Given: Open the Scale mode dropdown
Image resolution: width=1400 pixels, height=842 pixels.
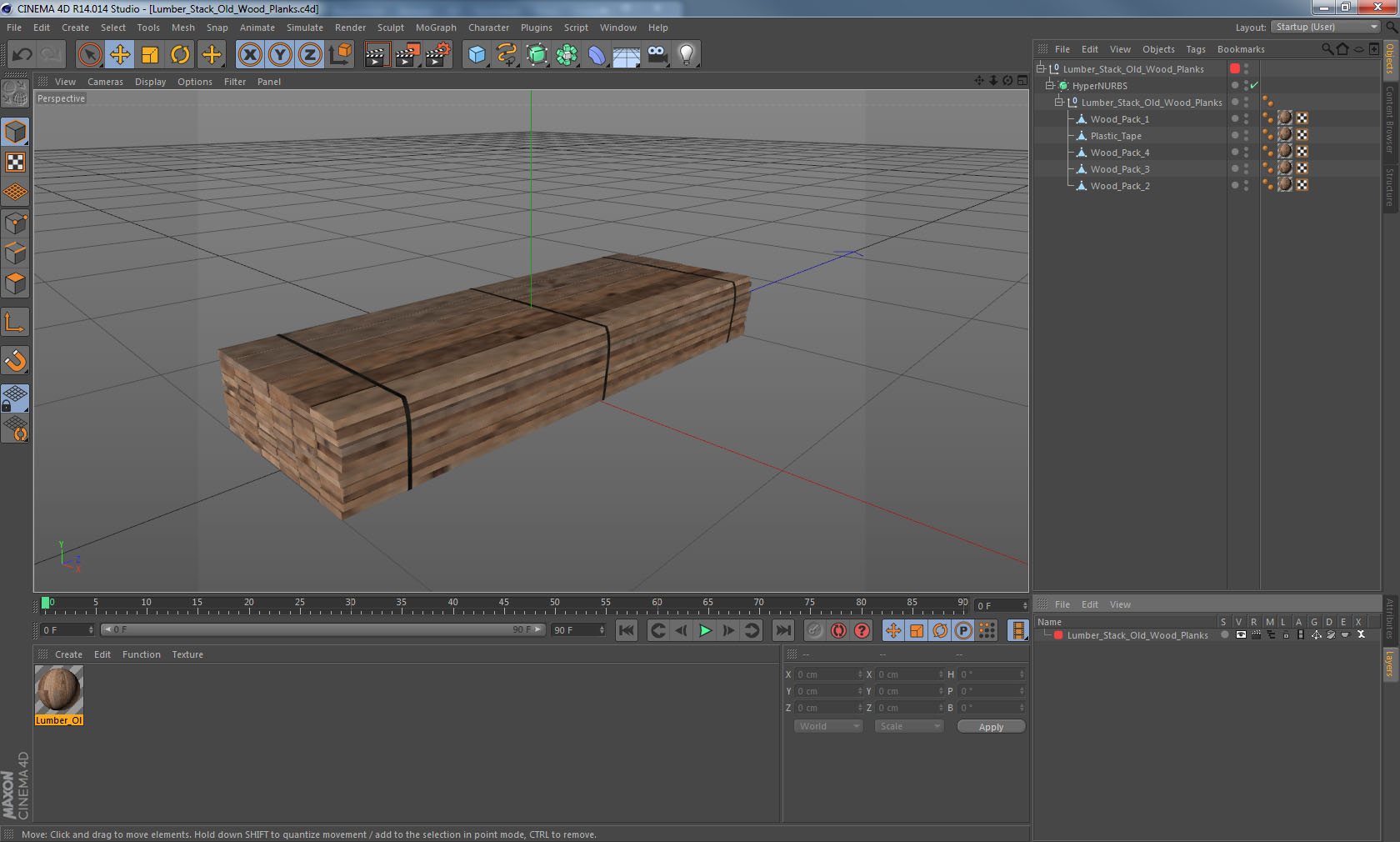Looking at the screenshot, I should pos(909,726).
